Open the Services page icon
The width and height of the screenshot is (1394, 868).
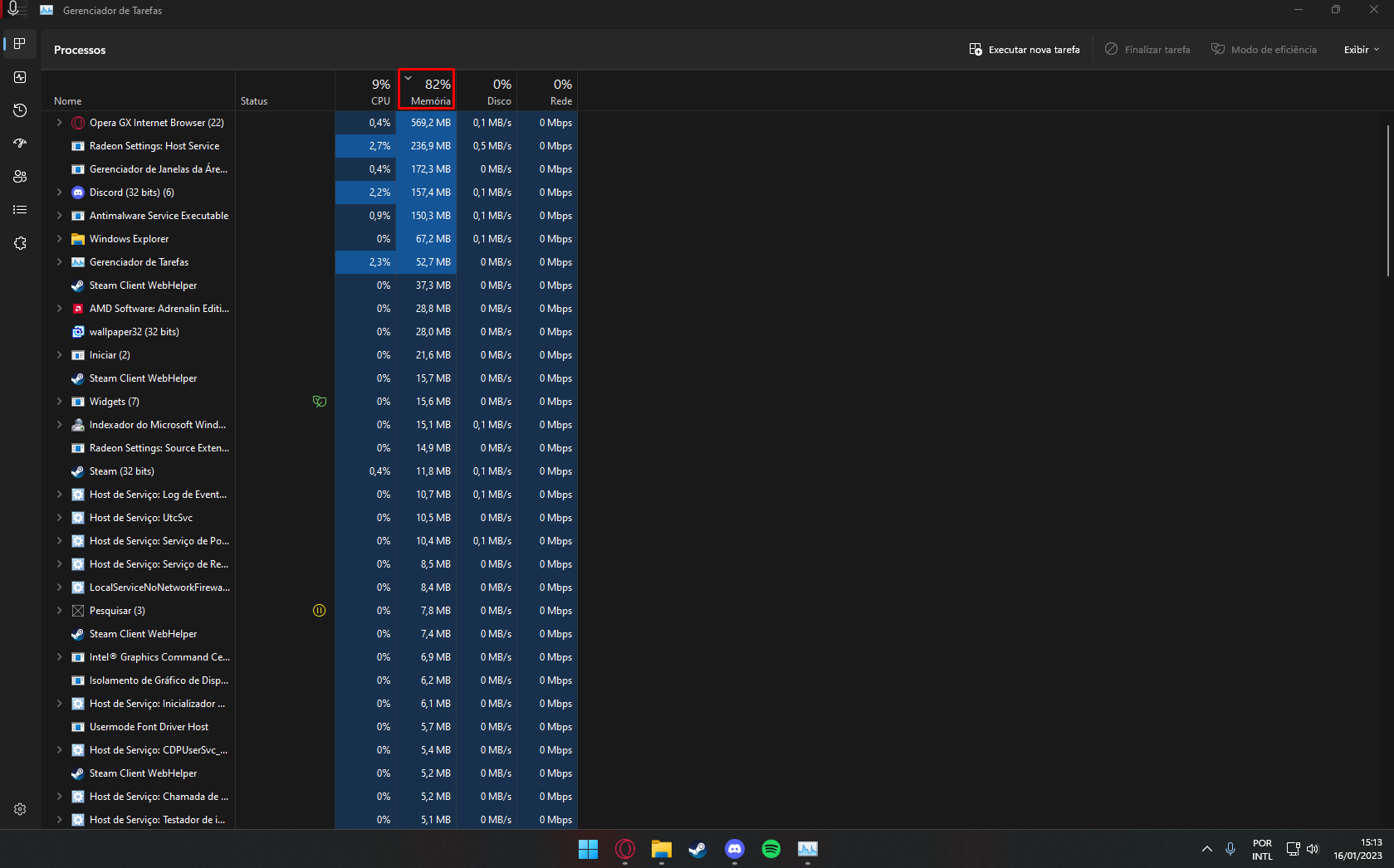click(x=20, y=243)
